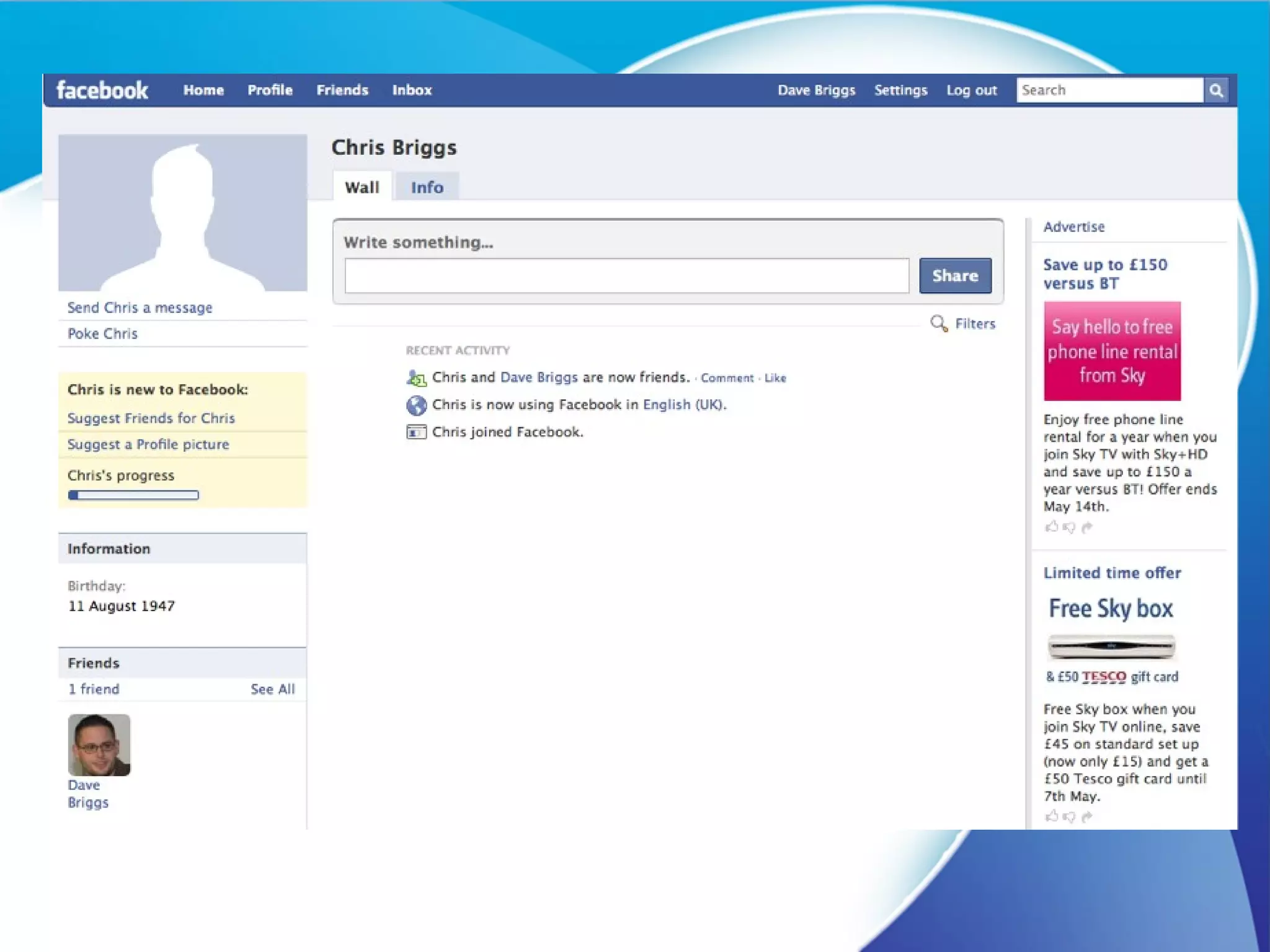Open Dave Briggs friend thumbnail photo

tap(99, 745)
